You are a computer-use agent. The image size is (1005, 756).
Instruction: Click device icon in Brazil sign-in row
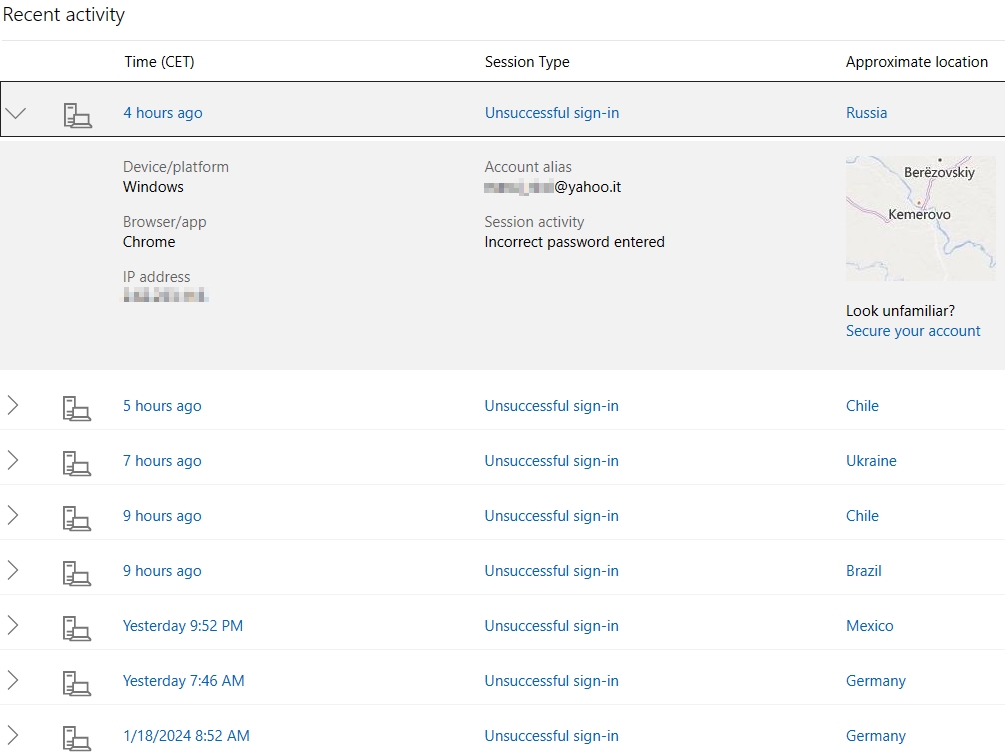point(77,572)
